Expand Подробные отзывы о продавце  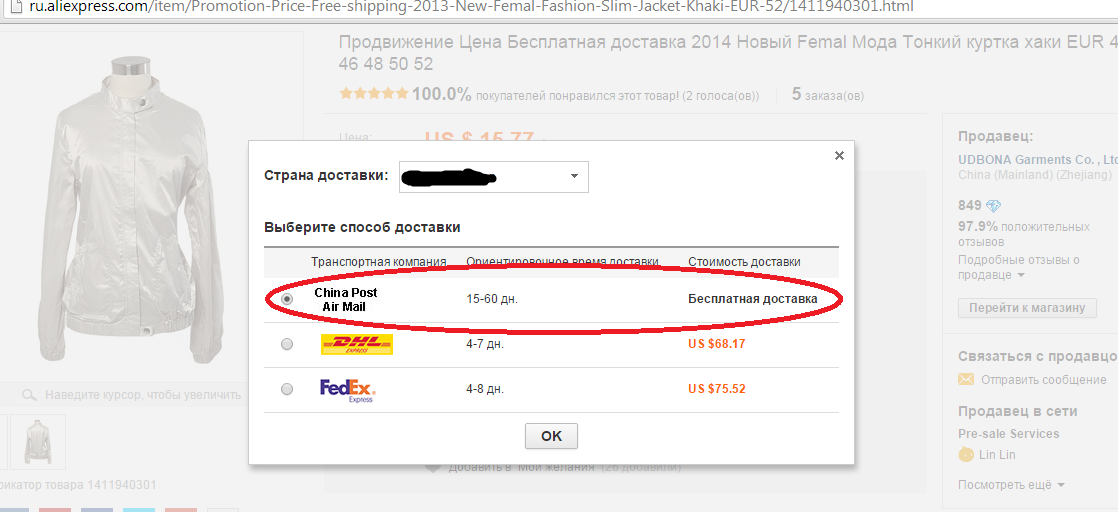(1020, 267)
